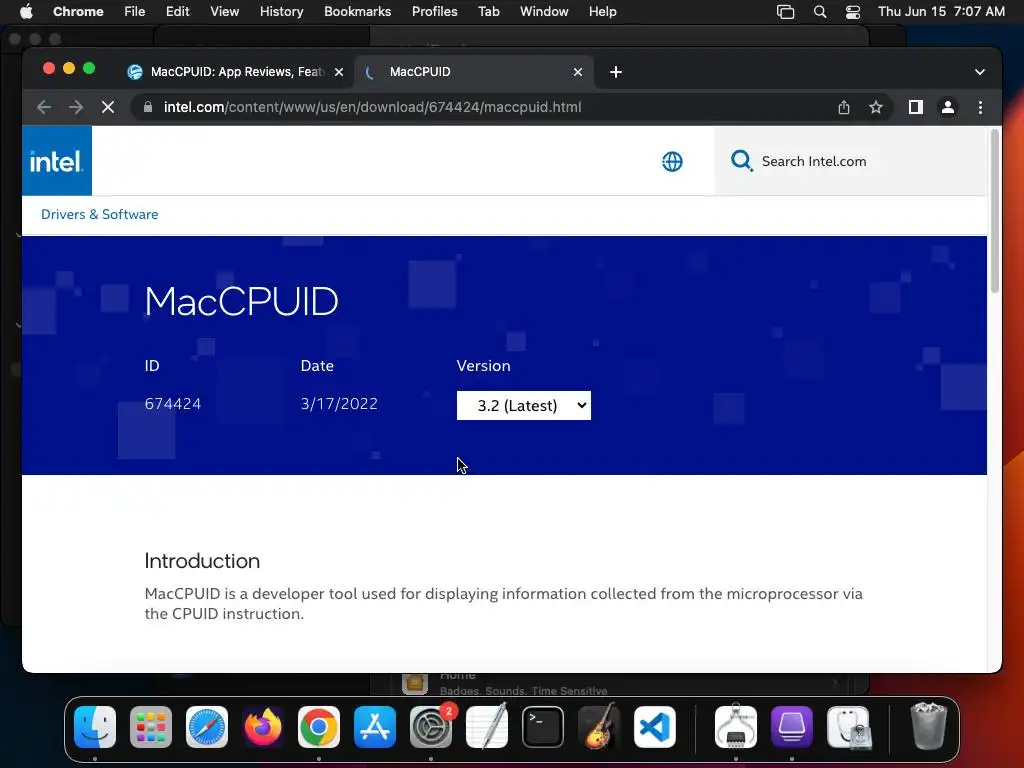
Task: Open Visual Studio Code from Dock
Action: (x=655, y=727)
